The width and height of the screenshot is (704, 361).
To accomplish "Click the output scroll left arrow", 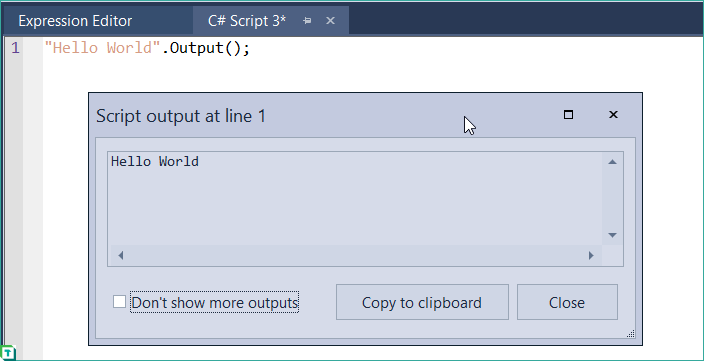I will click(120, 255).
